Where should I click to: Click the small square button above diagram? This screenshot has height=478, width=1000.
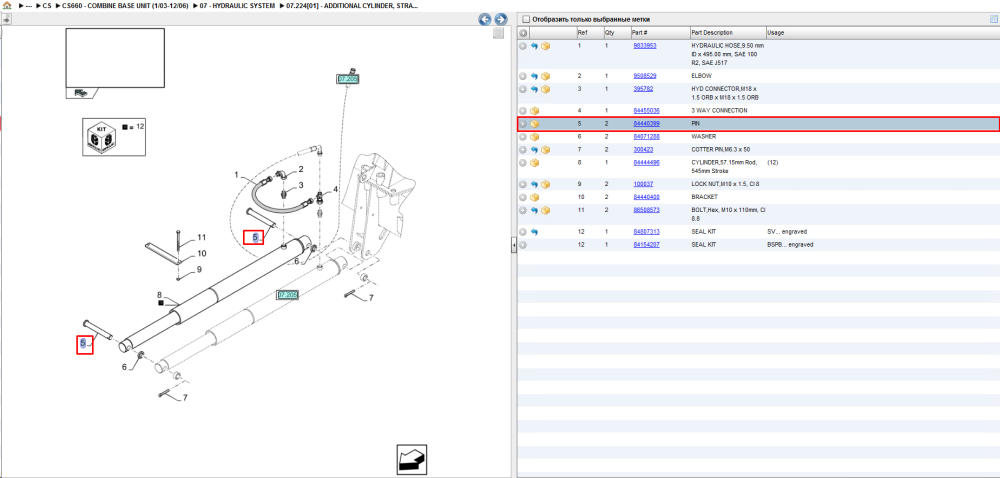[x=499, y=33]
